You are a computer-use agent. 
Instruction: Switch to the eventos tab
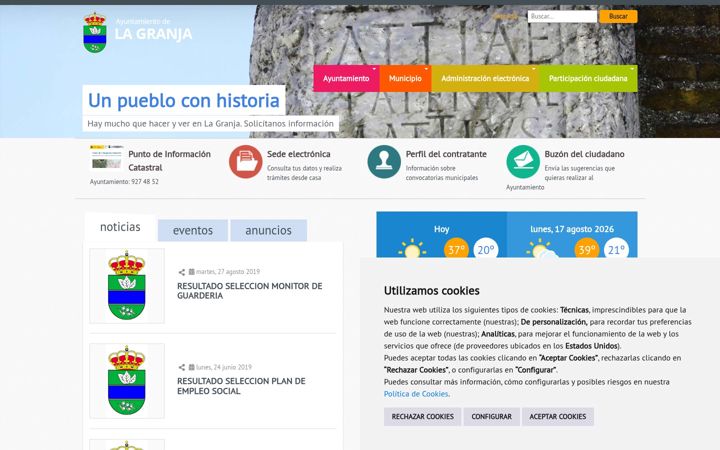pyautogui.click(x=193, y=231)
